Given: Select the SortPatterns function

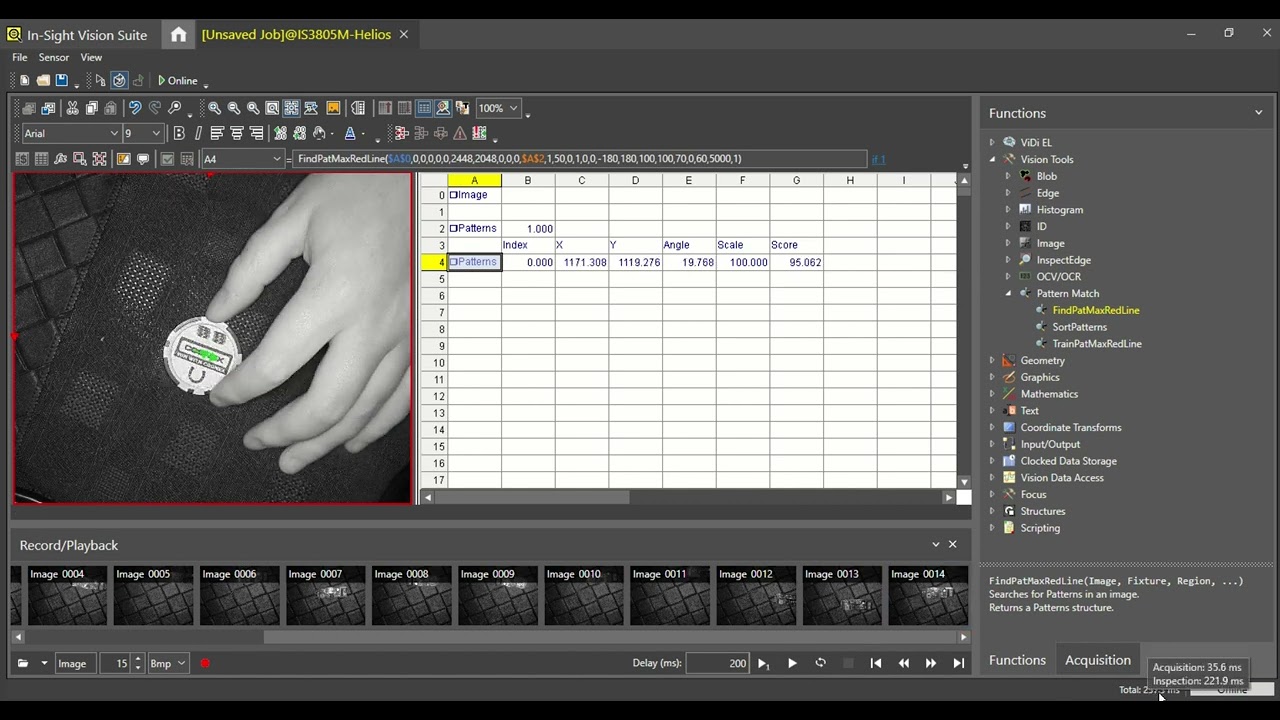Looking at the screenshot, I should (x=1079, y=327).
